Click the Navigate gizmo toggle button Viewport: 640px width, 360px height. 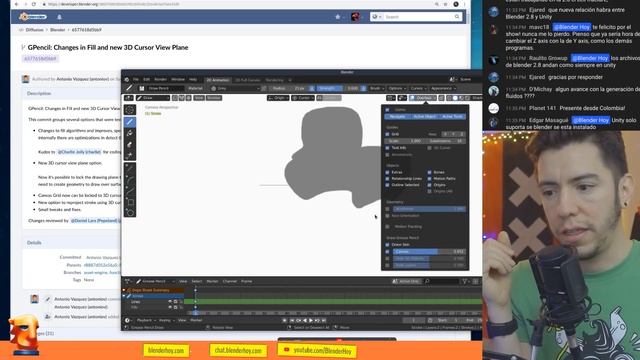(397, 117)
